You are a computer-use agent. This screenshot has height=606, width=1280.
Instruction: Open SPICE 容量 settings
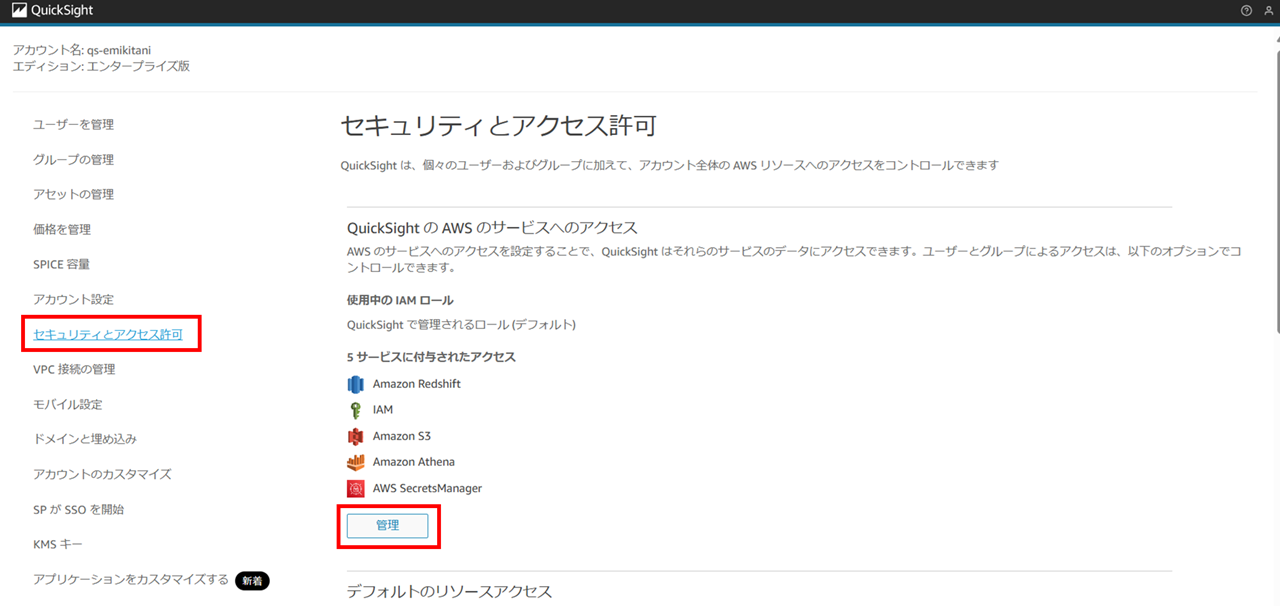click(61, 265)
